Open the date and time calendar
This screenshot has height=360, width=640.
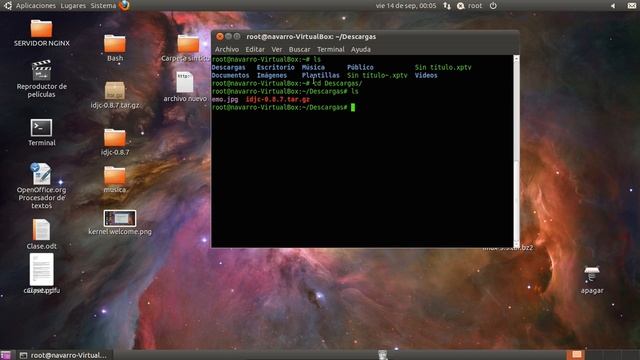pos(406,6)
